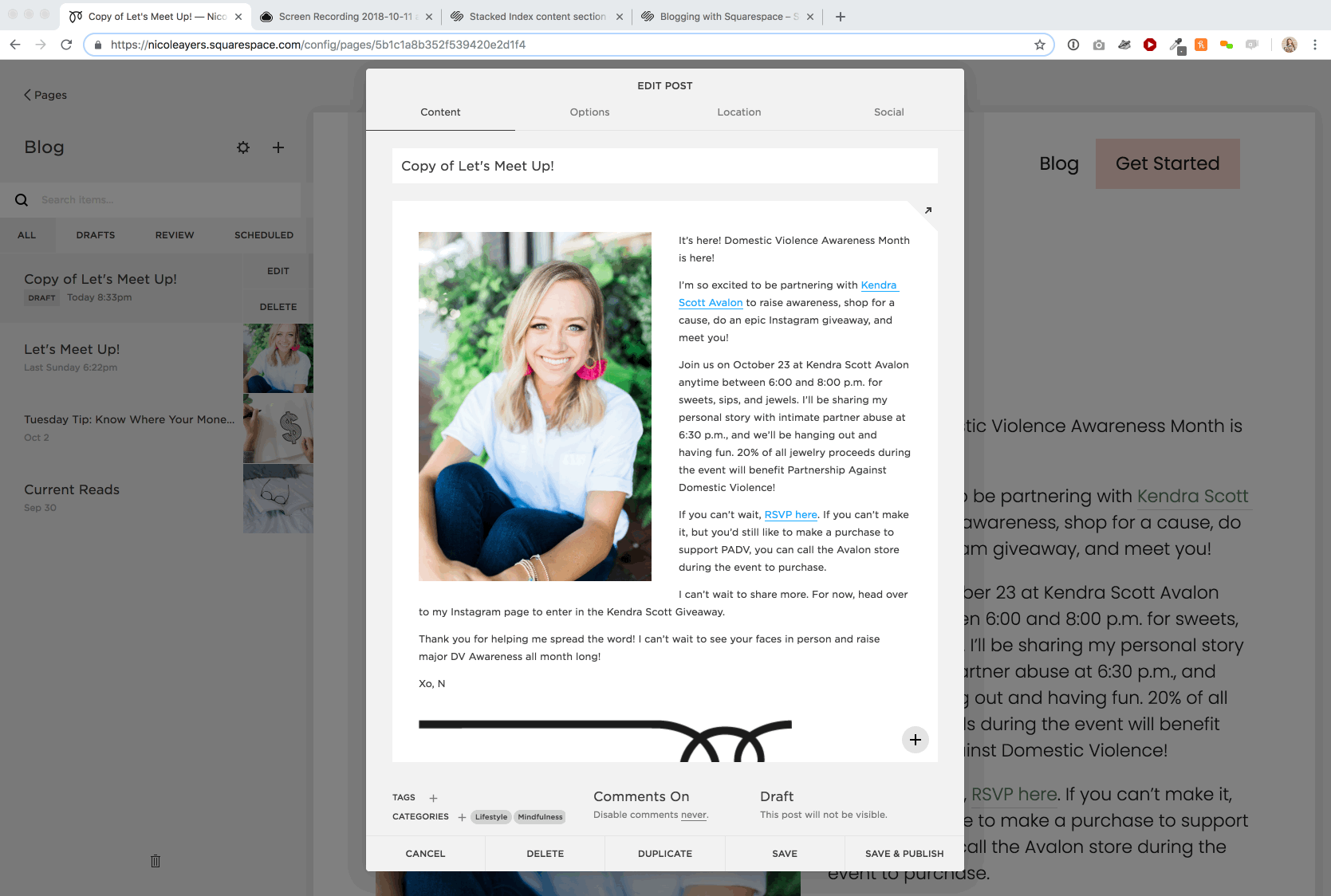Image resolution: width=1331 pixels, height=896 pixels.
Task: Select the Mindfulness category tag
Action: pos(540,817)
